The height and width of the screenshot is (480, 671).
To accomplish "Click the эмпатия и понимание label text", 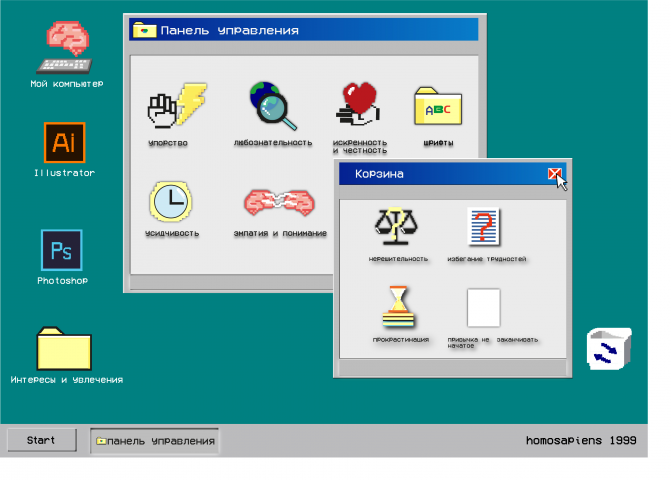I will click(280, 233).
